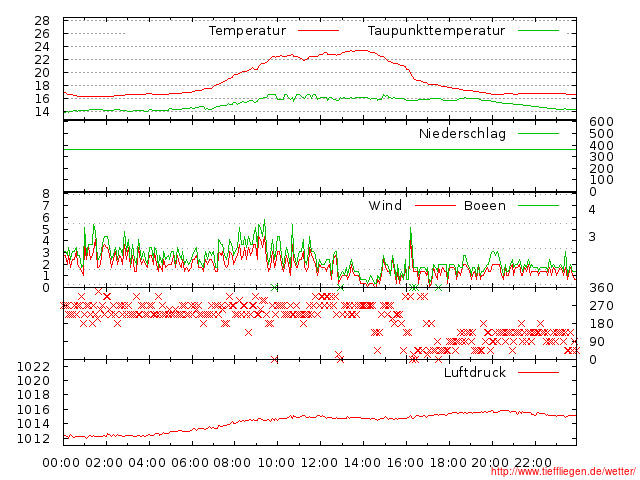The width and height of the screenshot is (640, 480).
Task: Click the 18 temperature axis value
Action: 42,86
